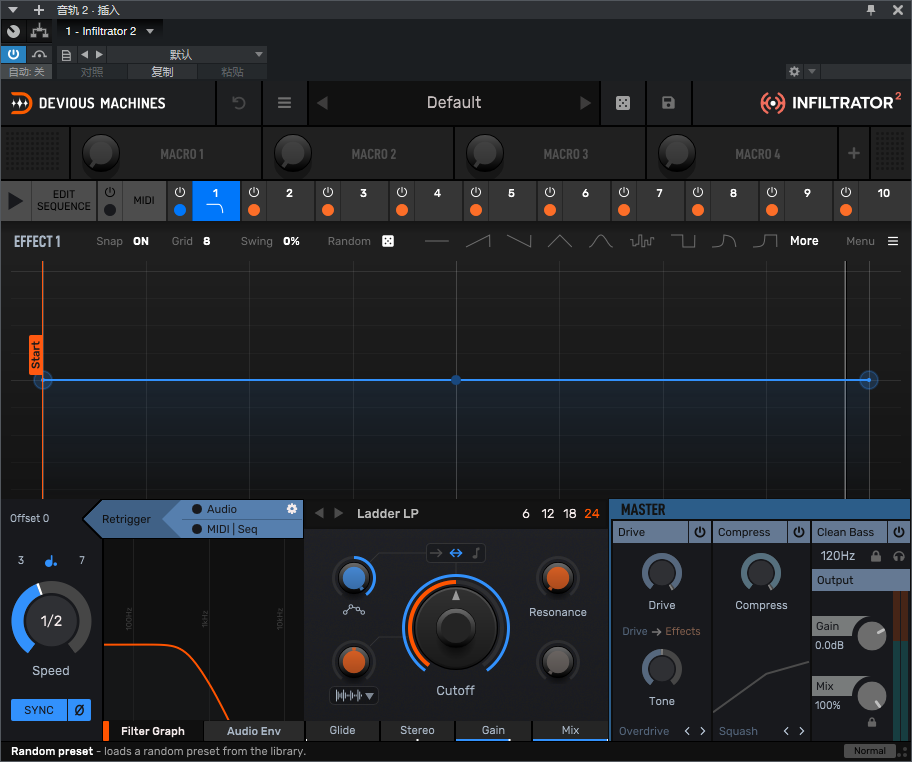Select the triangle shape preset
912x762 pixels.
point(560,241)
